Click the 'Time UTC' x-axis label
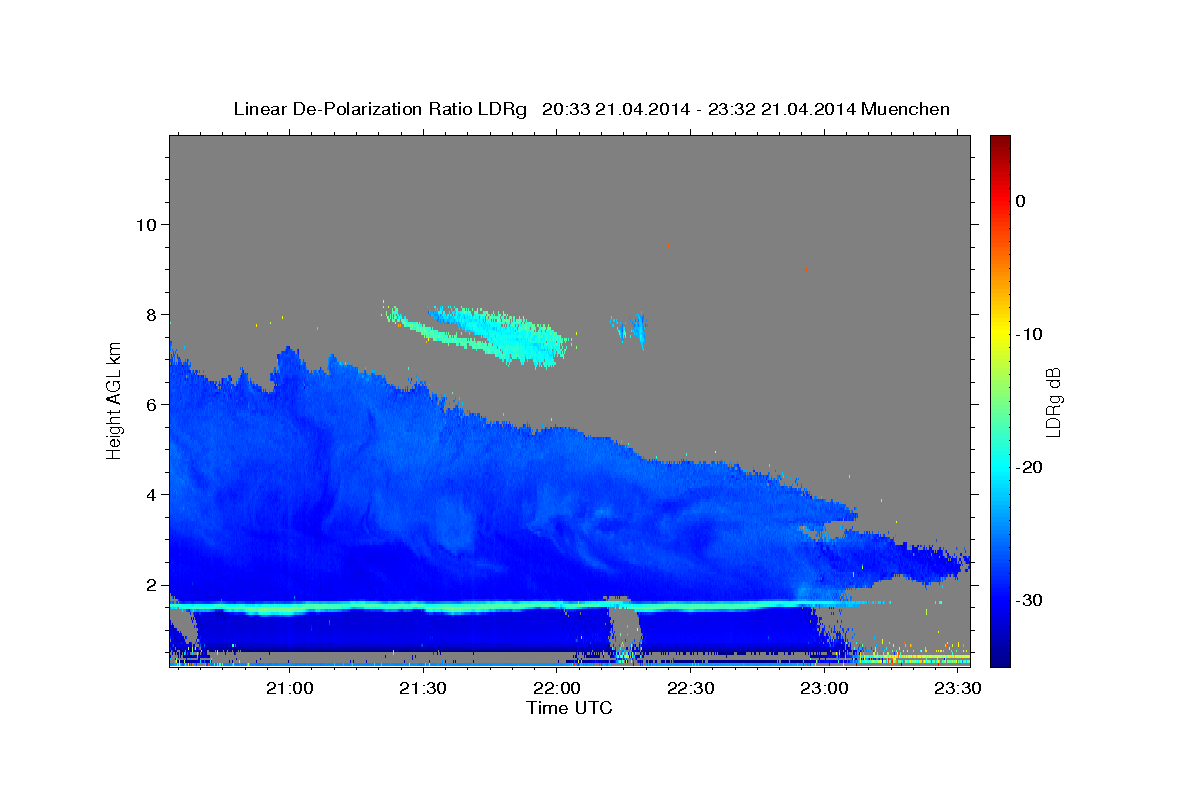This screenshot has height=800, width=1200. coord(569,708)
